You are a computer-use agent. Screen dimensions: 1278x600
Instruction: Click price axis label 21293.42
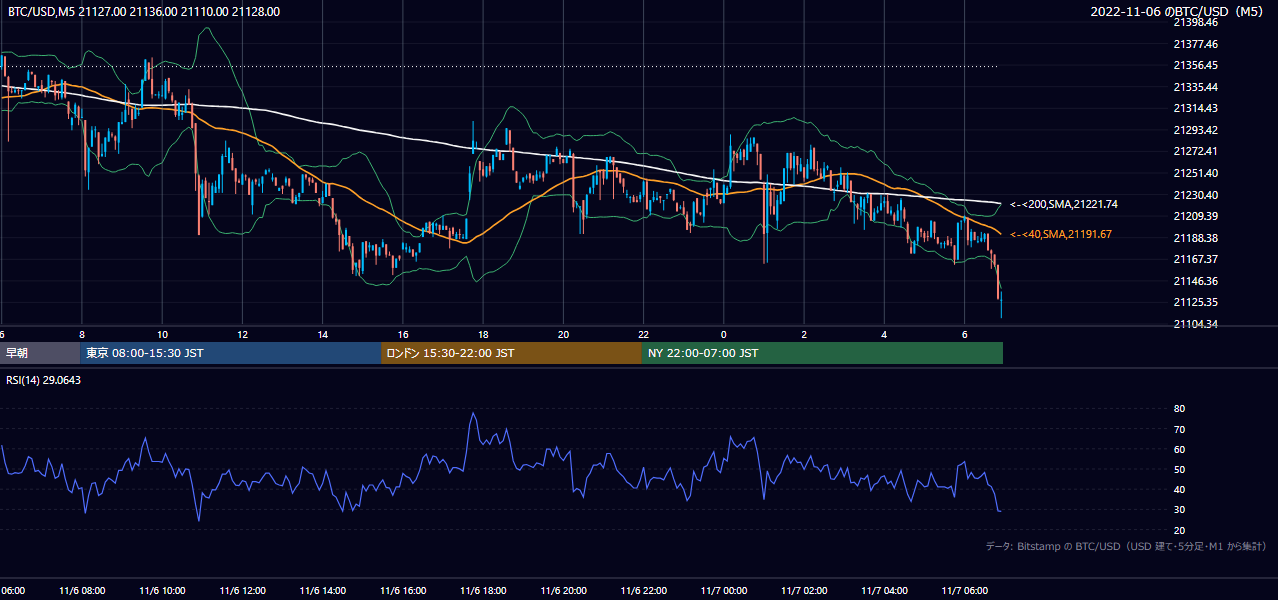[x=1197, y=130]
